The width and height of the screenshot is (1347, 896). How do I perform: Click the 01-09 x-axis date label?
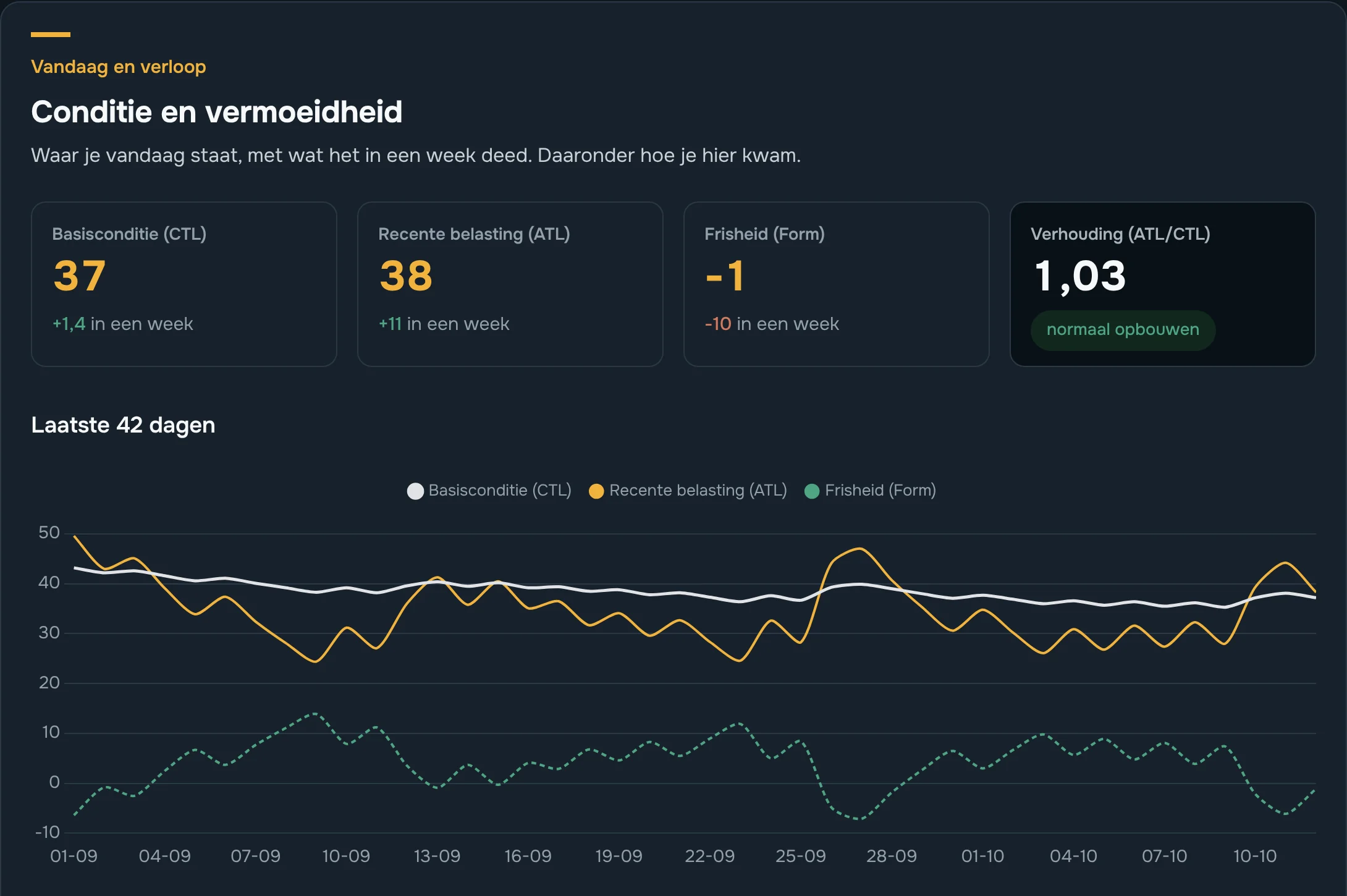pos(74,856)
